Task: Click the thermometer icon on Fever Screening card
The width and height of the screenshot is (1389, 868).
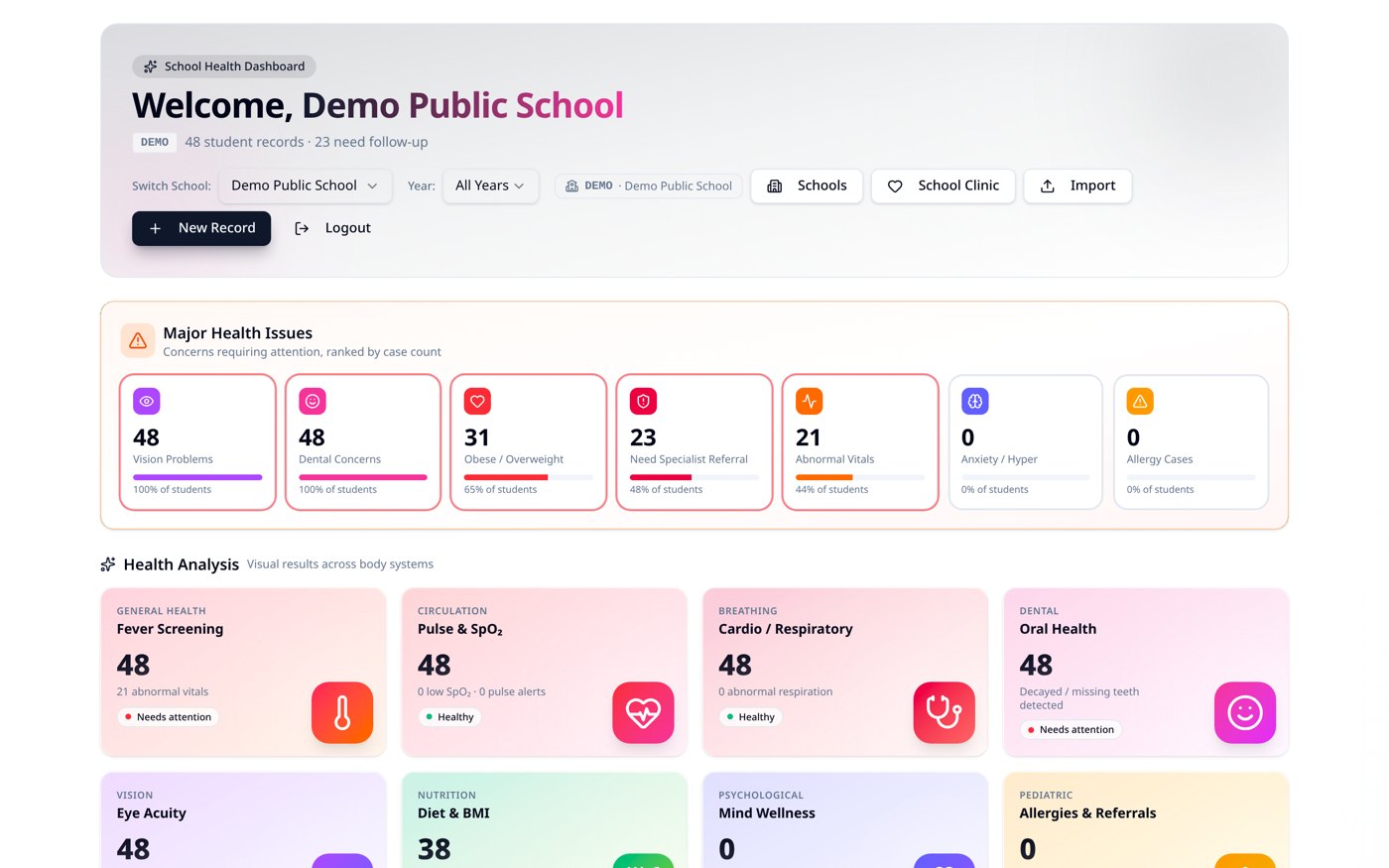Action: coord(342,712)
